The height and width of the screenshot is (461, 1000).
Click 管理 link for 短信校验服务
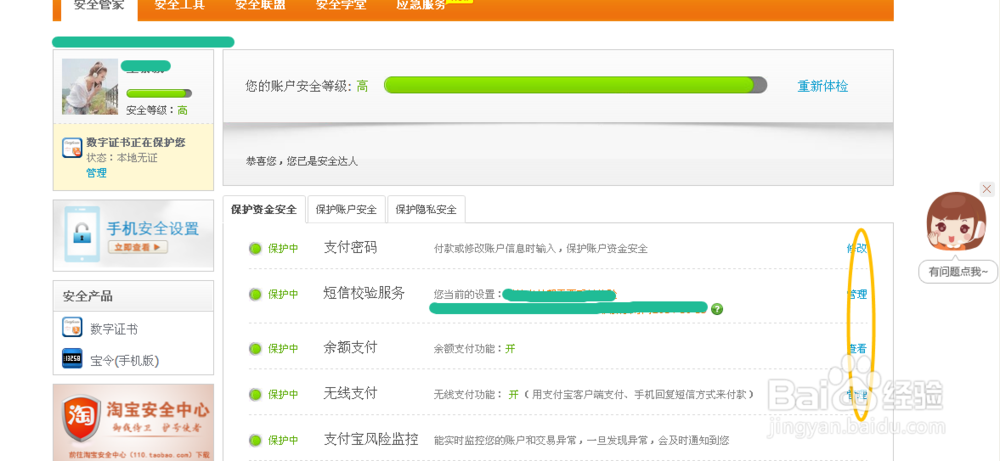pyautogui.click(x=857, y=295)
